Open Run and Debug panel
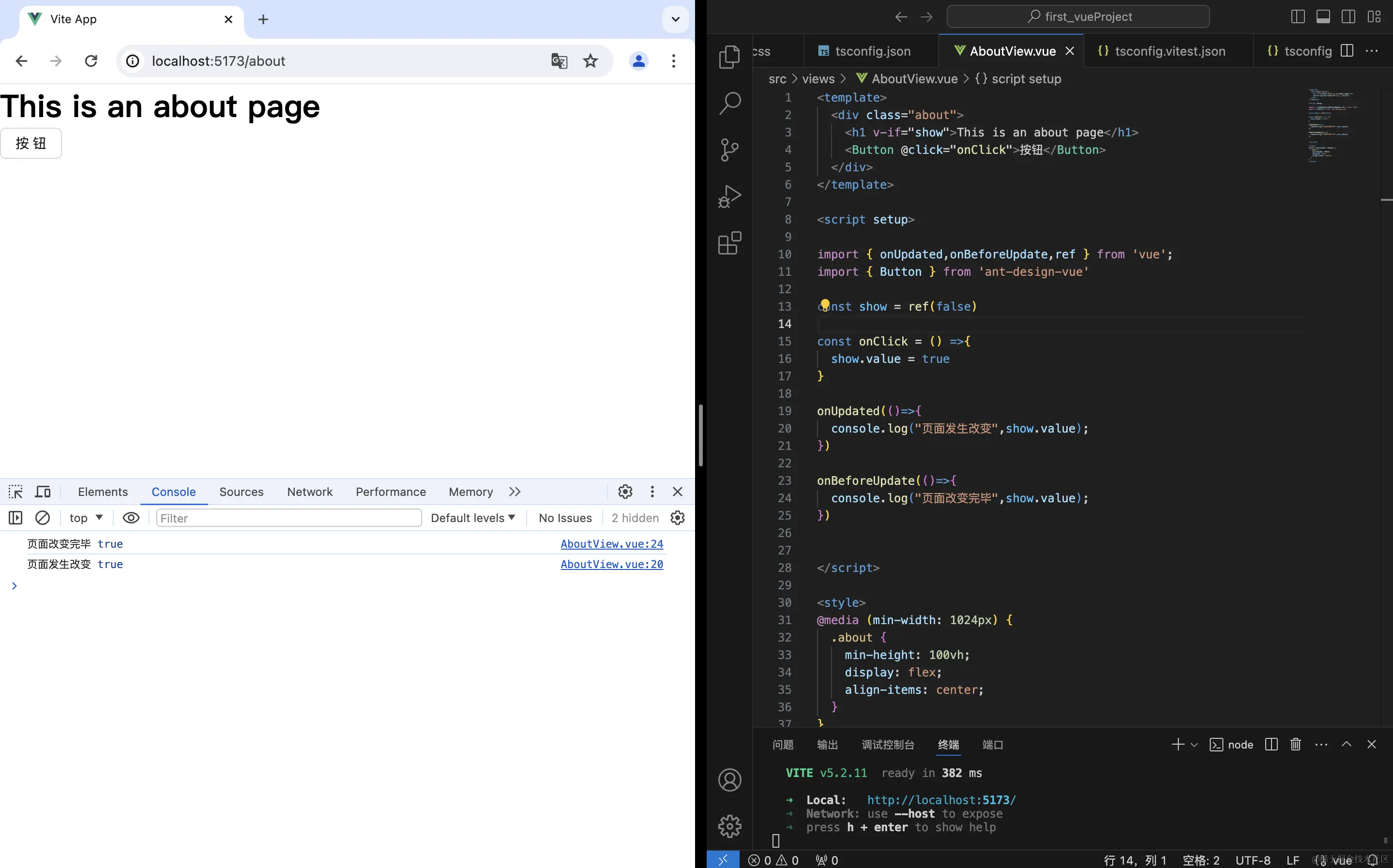 [729, 196]
